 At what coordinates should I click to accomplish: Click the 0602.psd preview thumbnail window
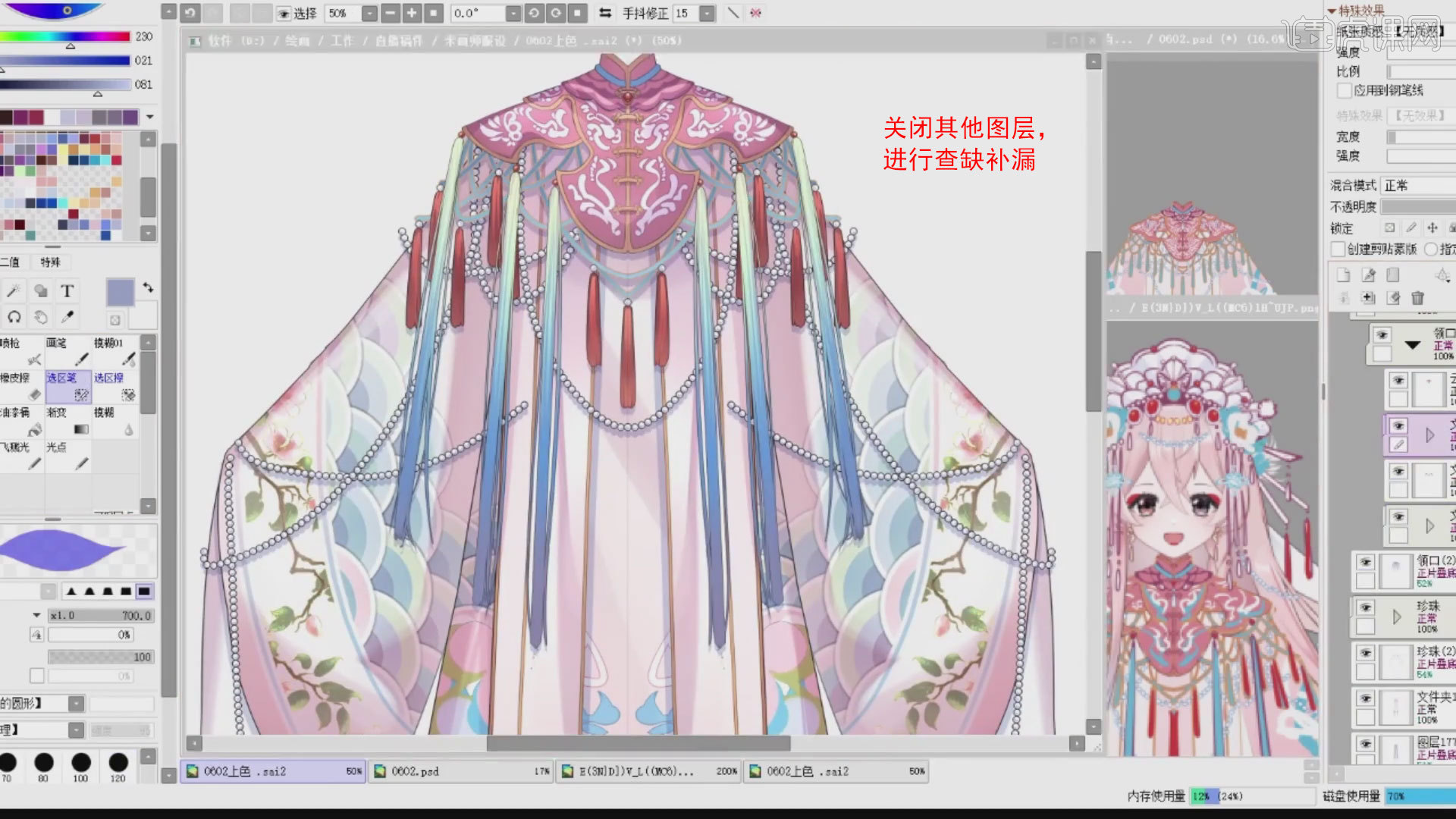[1212, 177]
